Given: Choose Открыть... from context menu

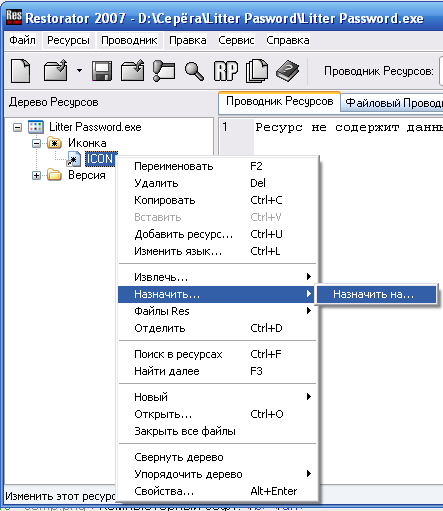Looking at the screenshot, I should click(217, 414).
